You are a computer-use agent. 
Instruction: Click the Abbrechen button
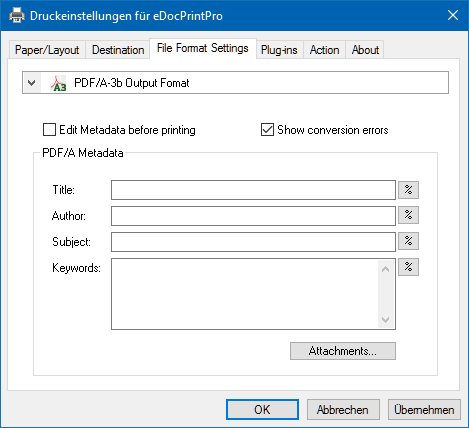343,410
